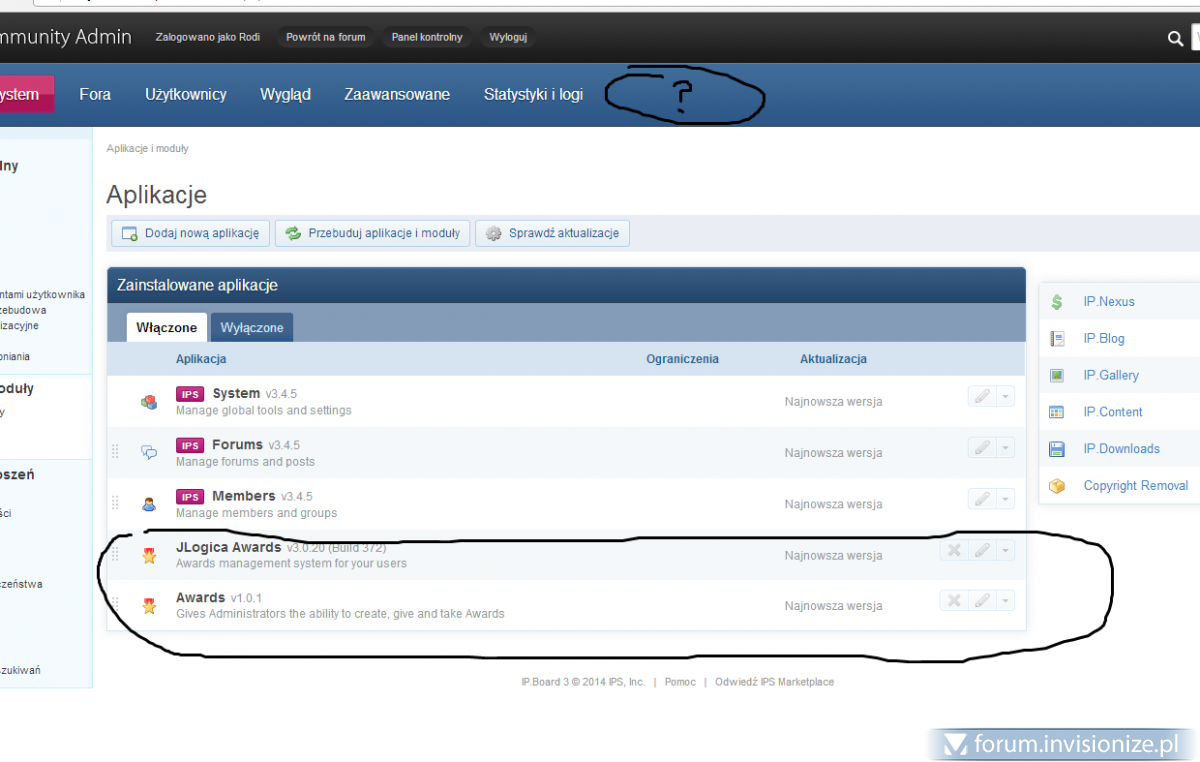Viewport: 1200px width, 762px height.
Task: Click the Panel kontrolny button
Action: 427,38
